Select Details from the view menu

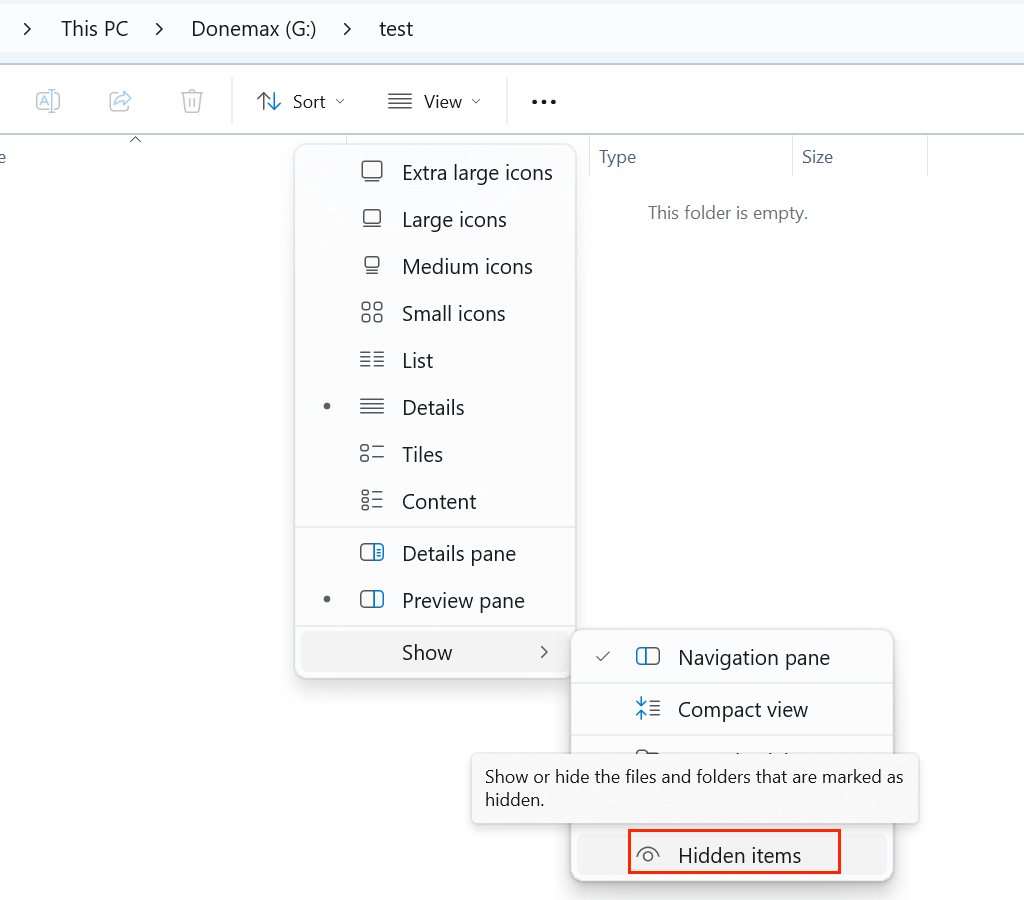pos(433,407)
